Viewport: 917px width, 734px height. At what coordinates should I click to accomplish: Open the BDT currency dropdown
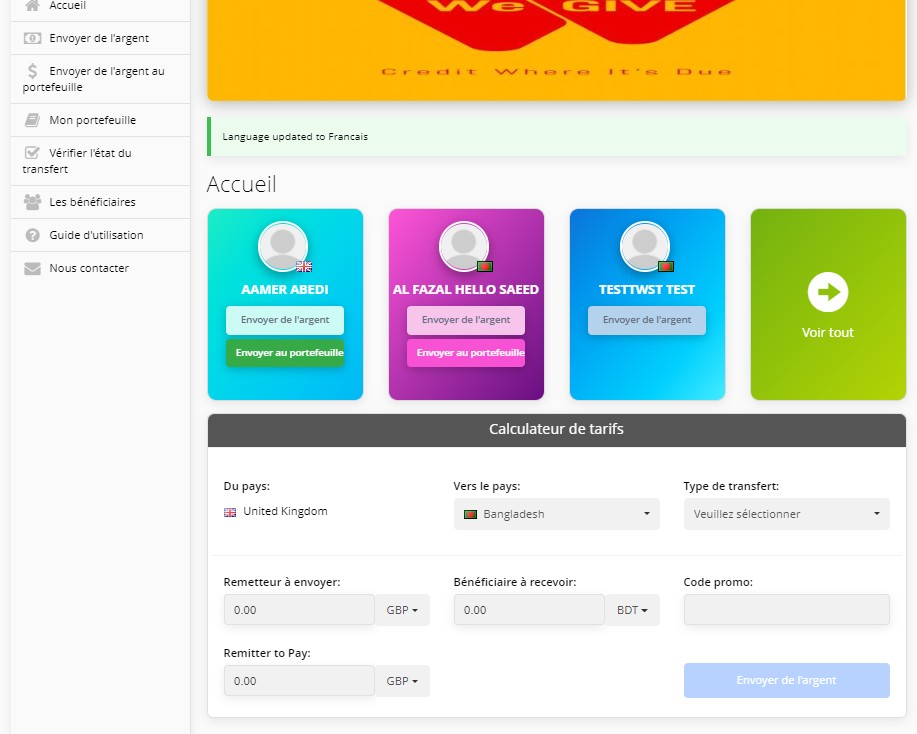tap(632, 610)
